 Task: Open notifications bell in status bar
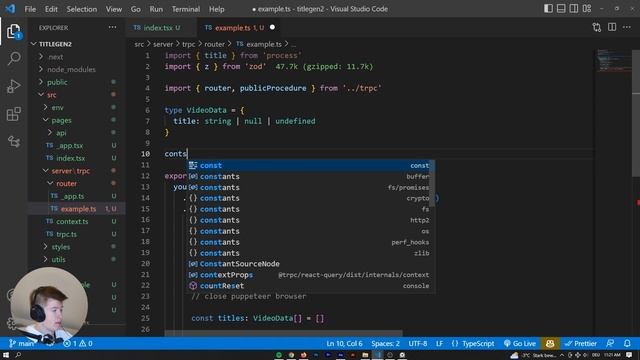pyautogui.click(x=627, y=343)
